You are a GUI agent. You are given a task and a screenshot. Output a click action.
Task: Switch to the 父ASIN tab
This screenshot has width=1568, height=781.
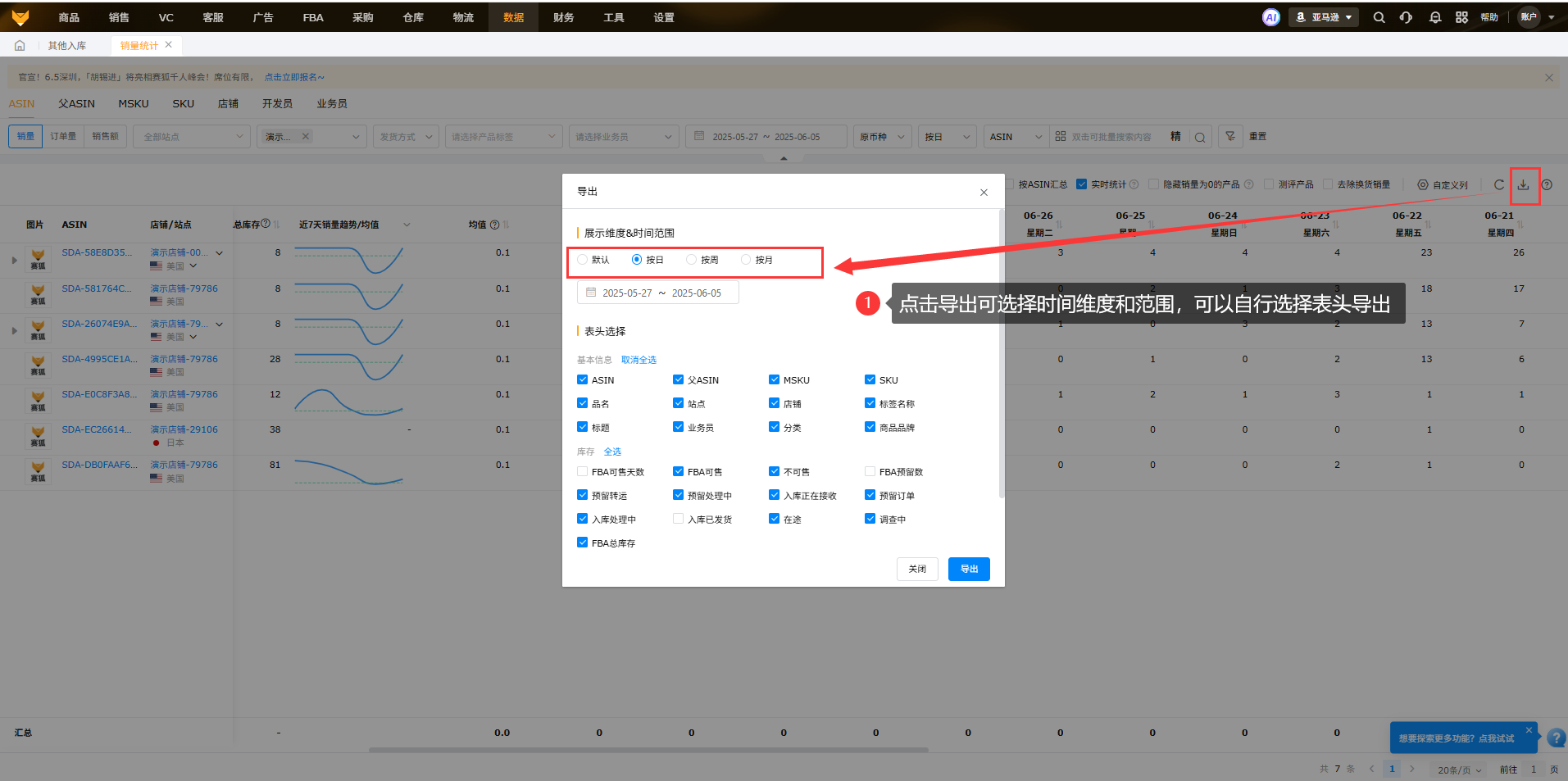click(76, 104)
